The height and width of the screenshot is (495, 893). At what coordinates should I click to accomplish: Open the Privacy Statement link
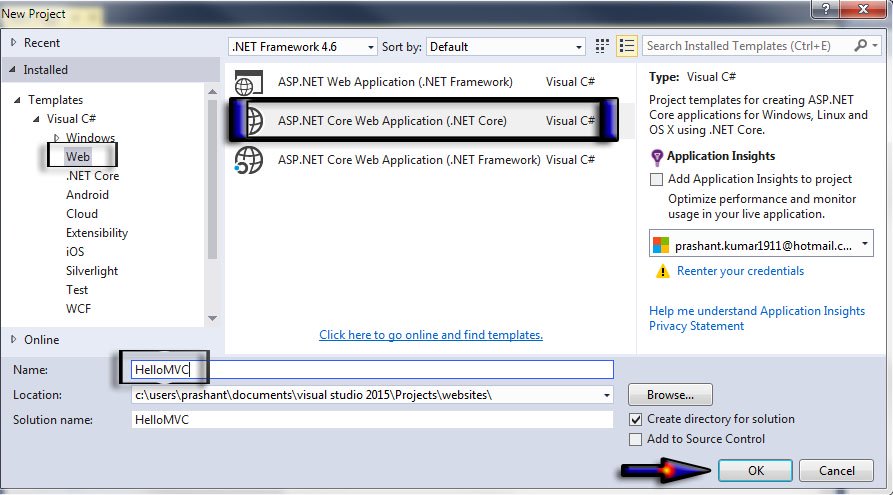click(x=697, y=326)
